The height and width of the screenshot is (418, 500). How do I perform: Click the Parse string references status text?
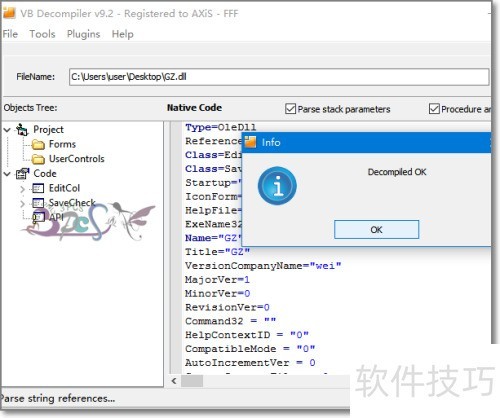click(58, 398)
